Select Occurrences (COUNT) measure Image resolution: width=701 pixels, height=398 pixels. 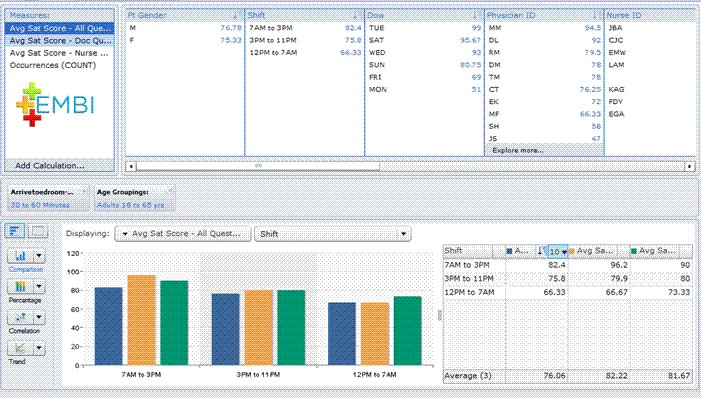click(x=59, y=65)
